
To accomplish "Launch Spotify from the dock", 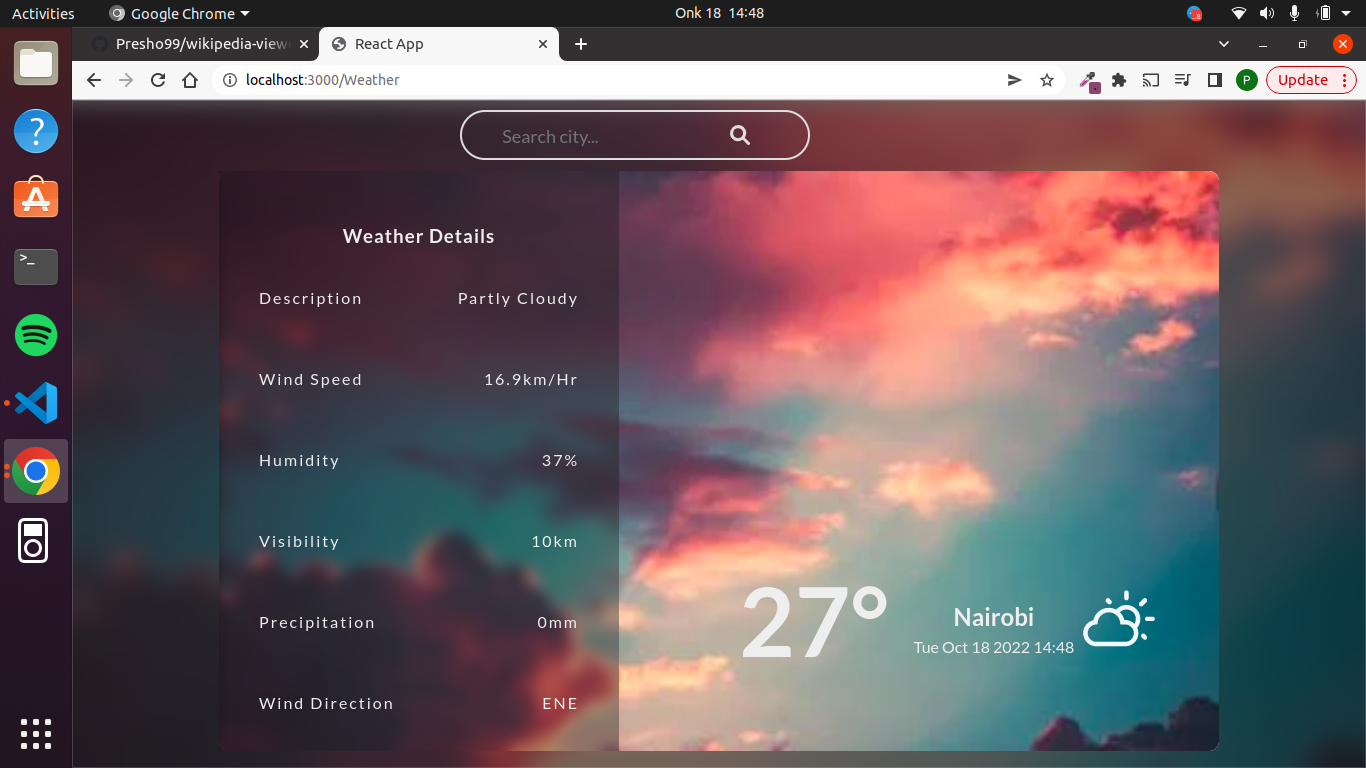I will [35, 335].
